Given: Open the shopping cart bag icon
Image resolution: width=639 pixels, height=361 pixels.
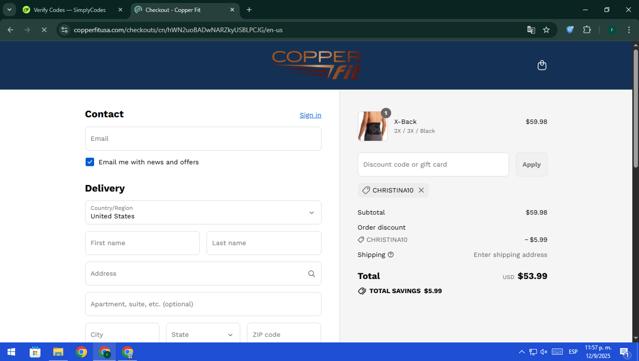Looking at the screenshot, I should coord(542,65).
